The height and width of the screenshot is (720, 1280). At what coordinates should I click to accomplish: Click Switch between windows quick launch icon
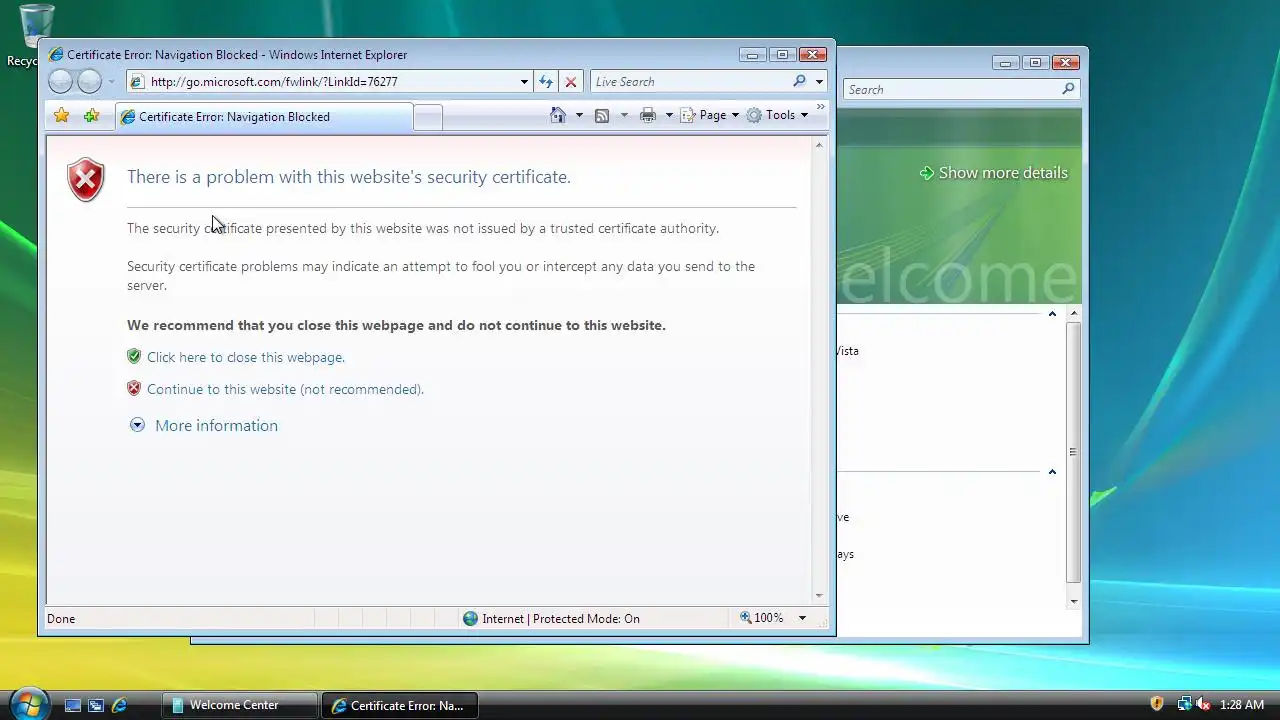tap(96, 705)
